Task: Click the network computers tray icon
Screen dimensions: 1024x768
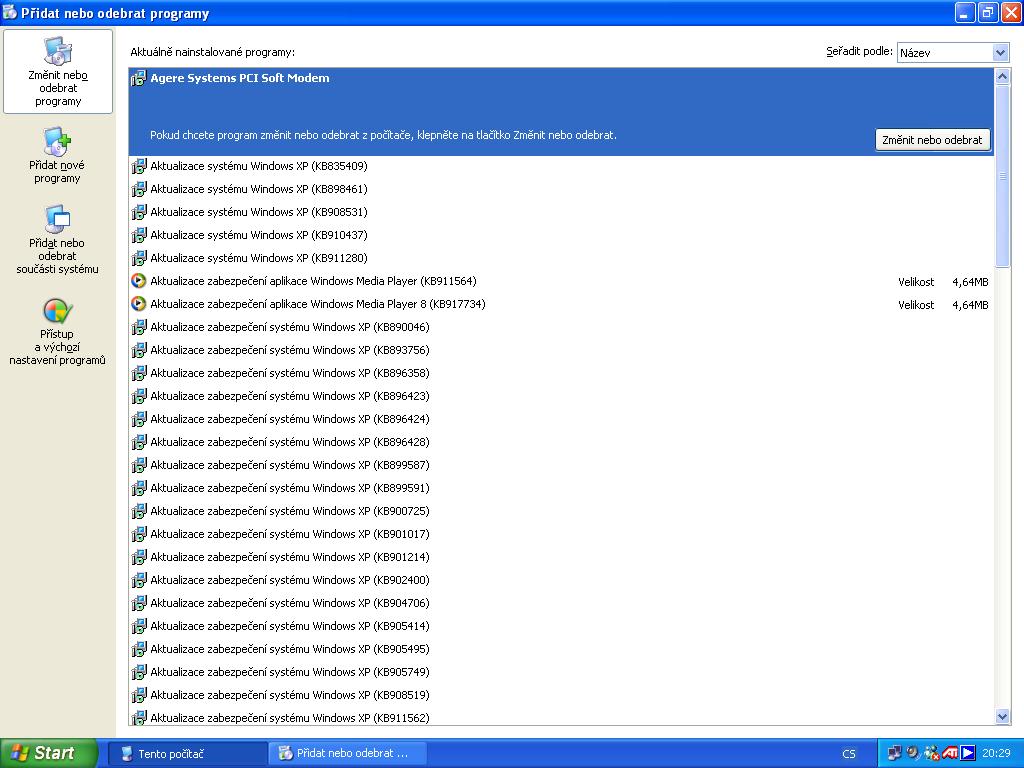Action: tap(895, 753)
